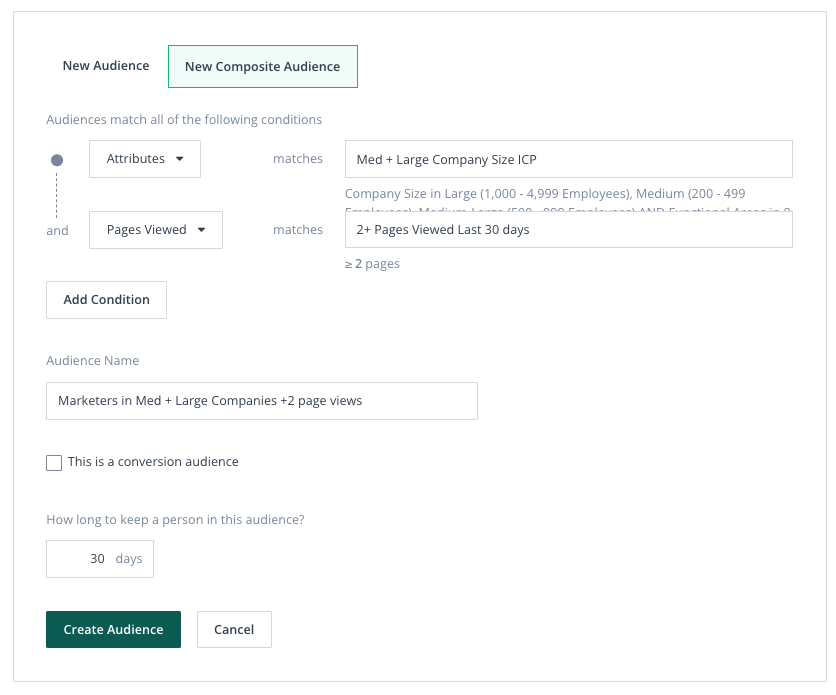Open the Pages Viewed condition dropdown
836x695 pixels.
pos(156,230)
